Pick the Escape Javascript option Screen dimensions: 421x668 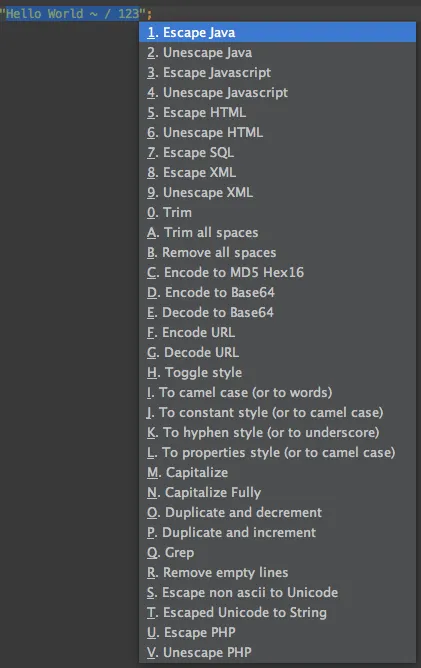click(277, 72)
